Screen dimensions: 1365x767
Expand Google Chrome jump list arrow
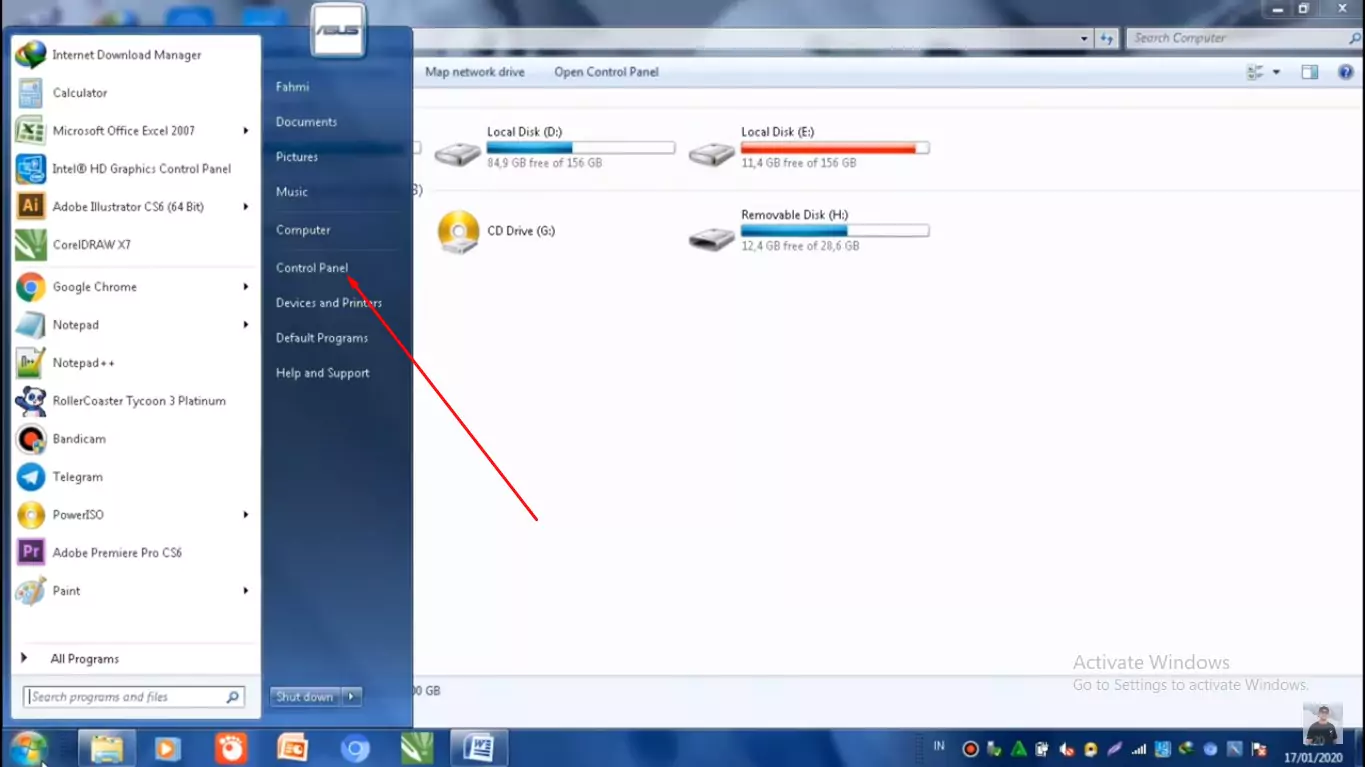pos(246,287)
